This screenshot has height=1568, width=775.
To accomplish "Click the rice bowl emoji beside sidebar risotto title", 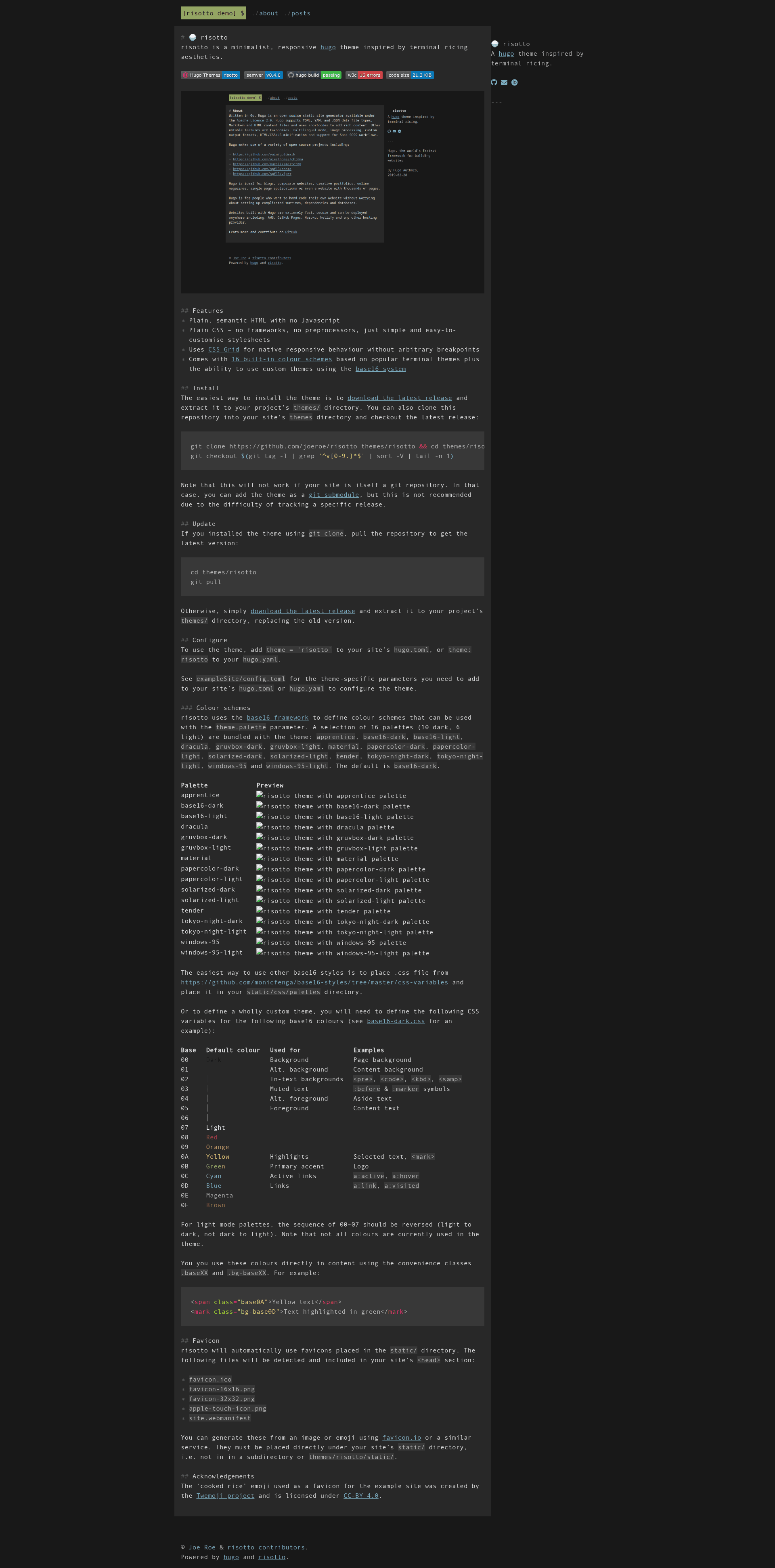I will tap(495, 44).
